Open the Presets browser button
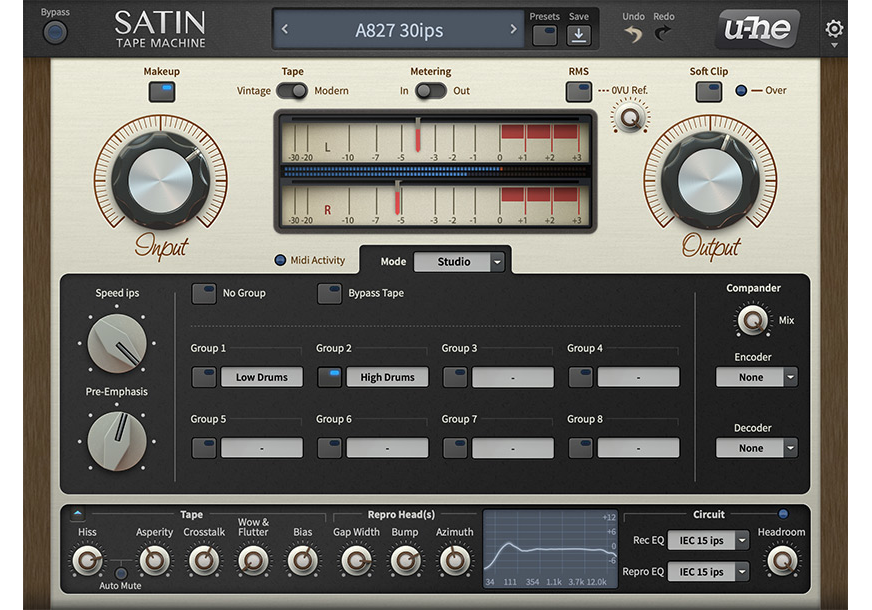 pos(544,36)
